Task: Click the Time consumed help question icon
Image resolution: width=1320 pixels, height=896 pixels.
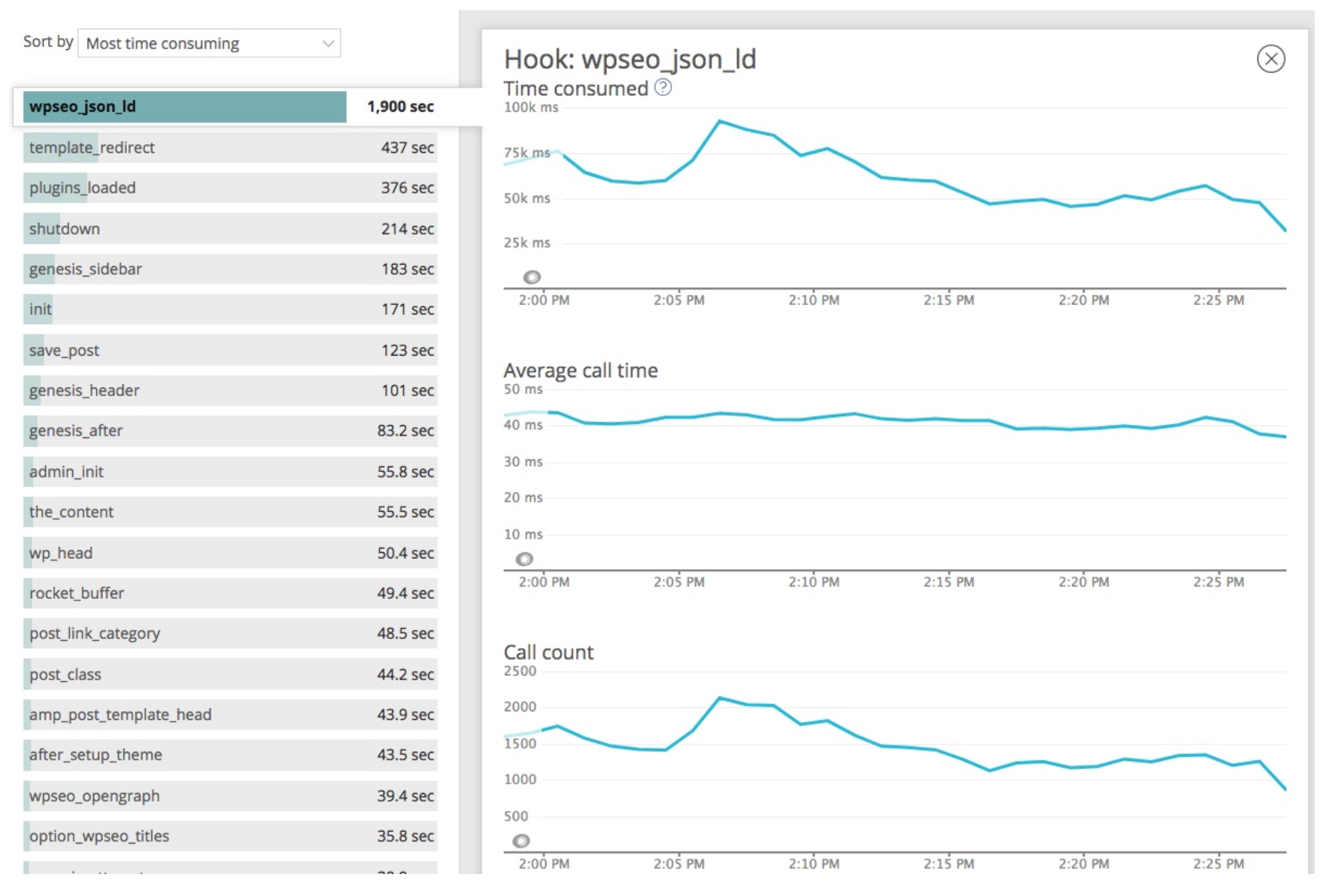Action: click(x=663, y=87)
